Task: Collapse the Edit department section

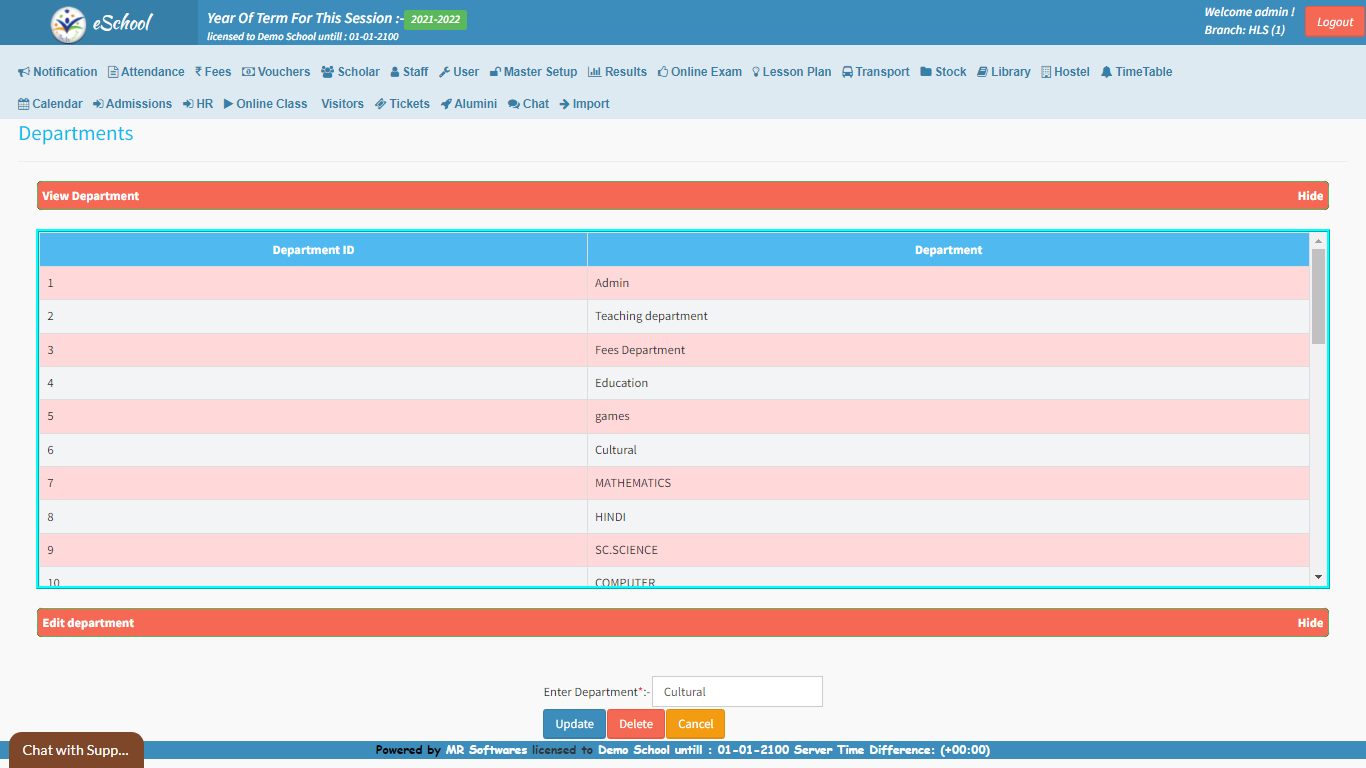Action: click(1310, 623)
